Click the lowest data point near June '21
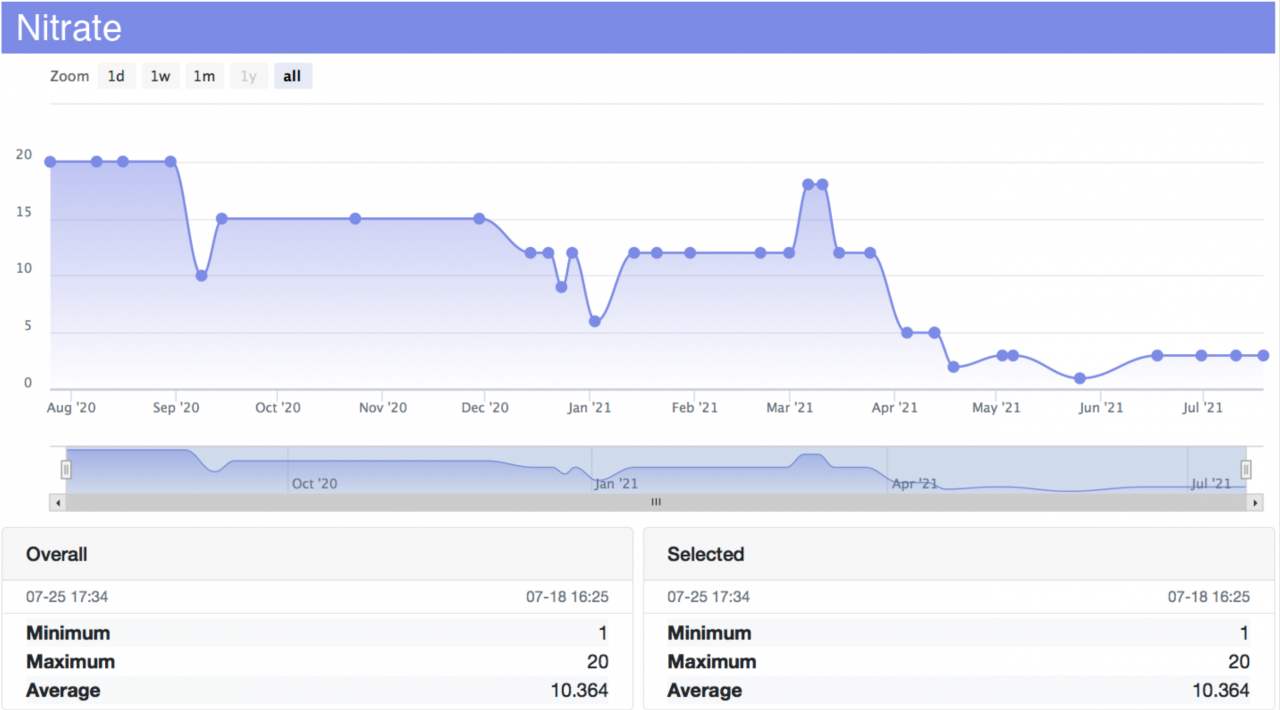This screenshot has width=1280, height=710. [x=1080, y=378]
